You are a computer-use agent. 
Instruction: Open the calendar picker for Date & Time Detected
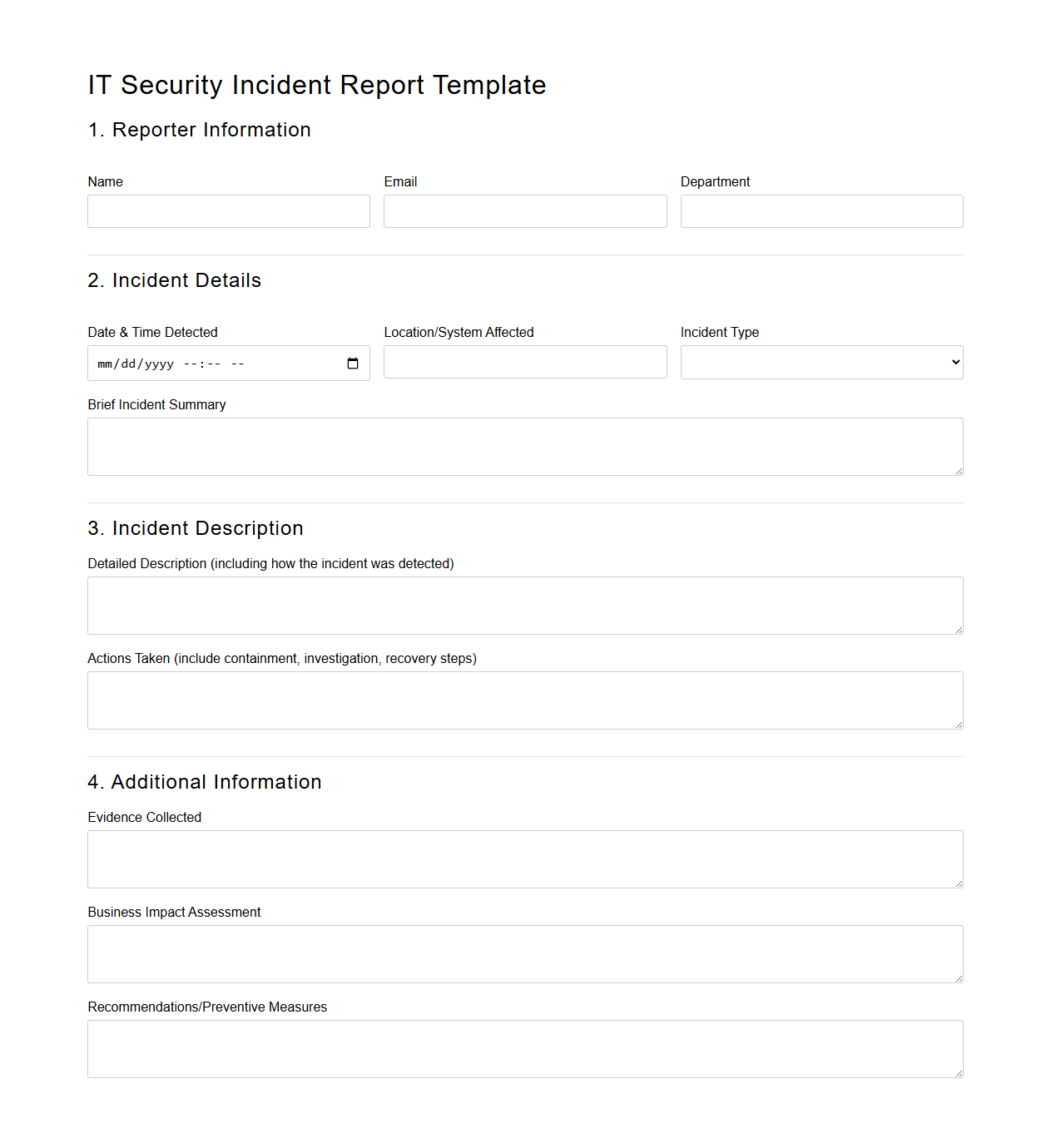[x=351, y=363]
